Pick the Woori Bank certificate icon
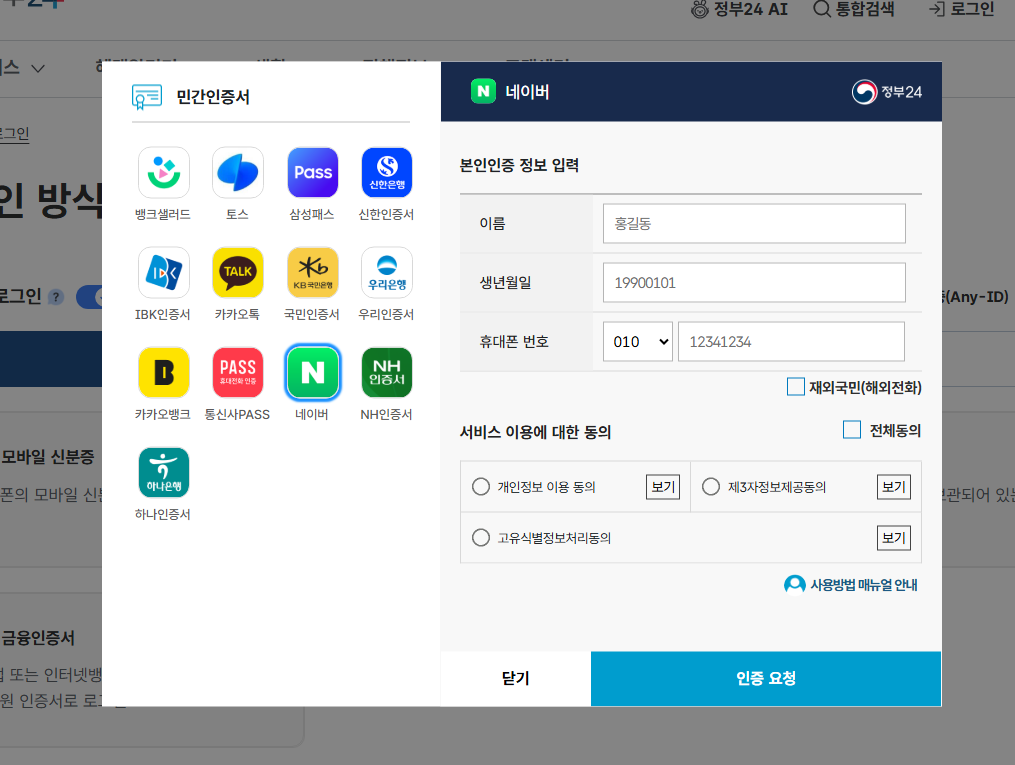This screenshot has width=1015, height=765. (x=387, y=272)
